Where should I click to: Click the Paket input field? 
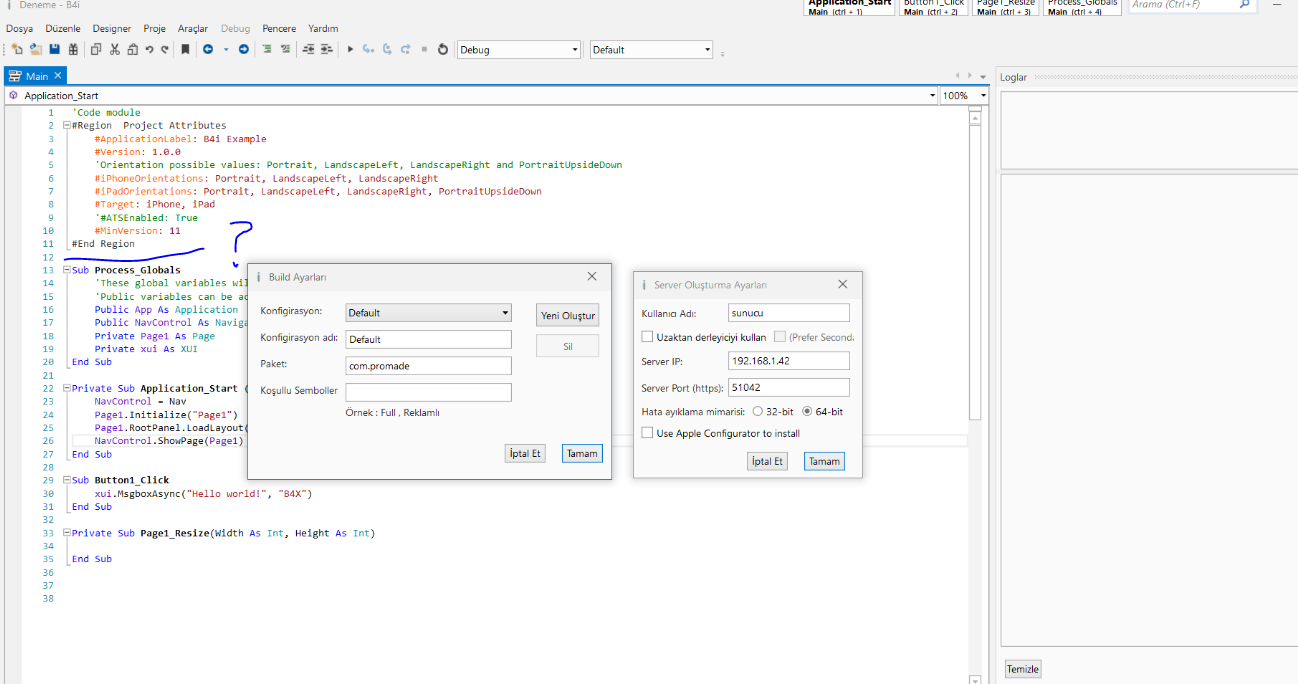428,366
